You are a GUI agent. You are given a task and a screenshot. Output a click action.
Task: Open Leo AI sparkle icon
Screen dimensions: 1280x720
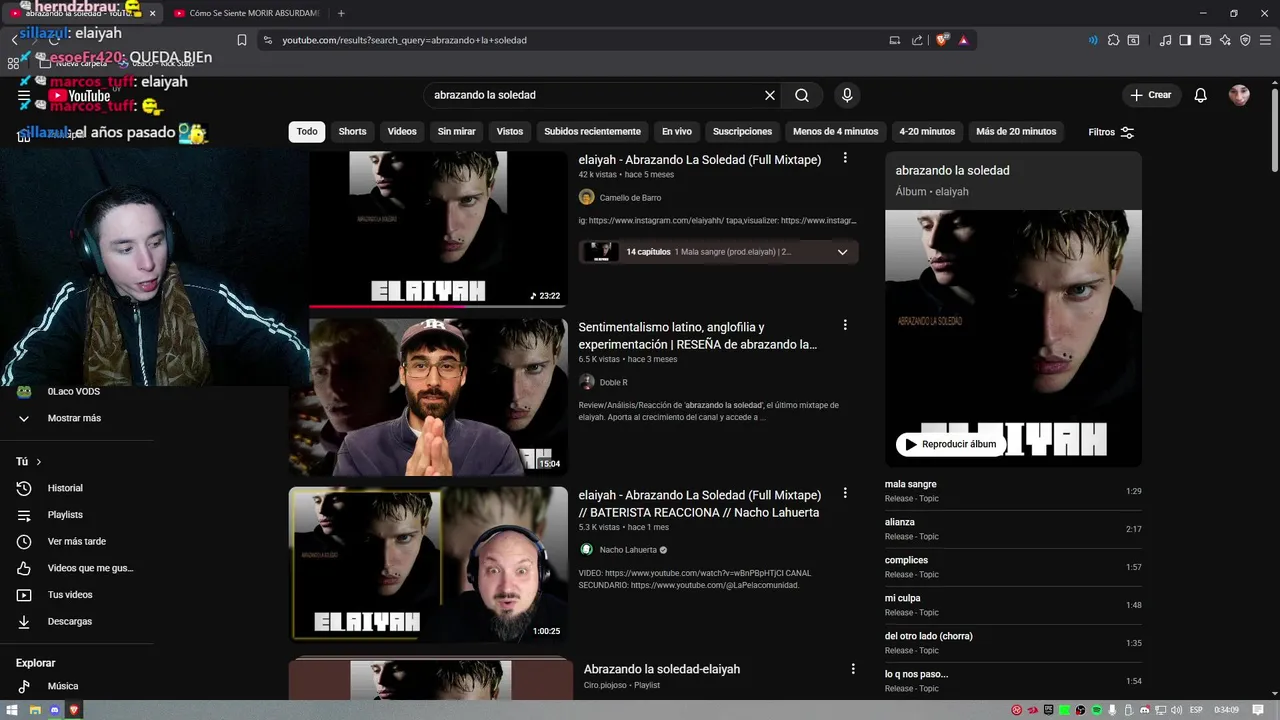(1225, 40)
